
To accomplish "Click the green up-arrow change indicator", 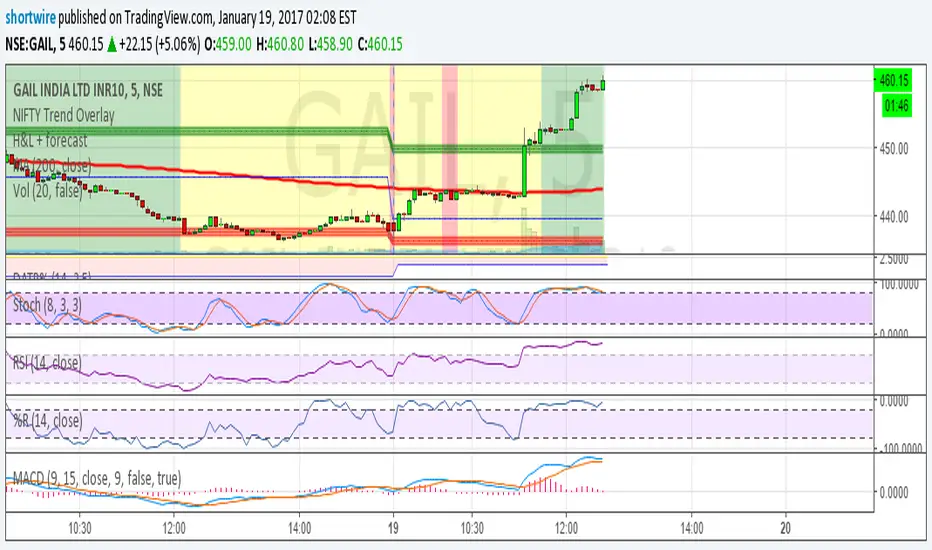I will coord(112,45).
